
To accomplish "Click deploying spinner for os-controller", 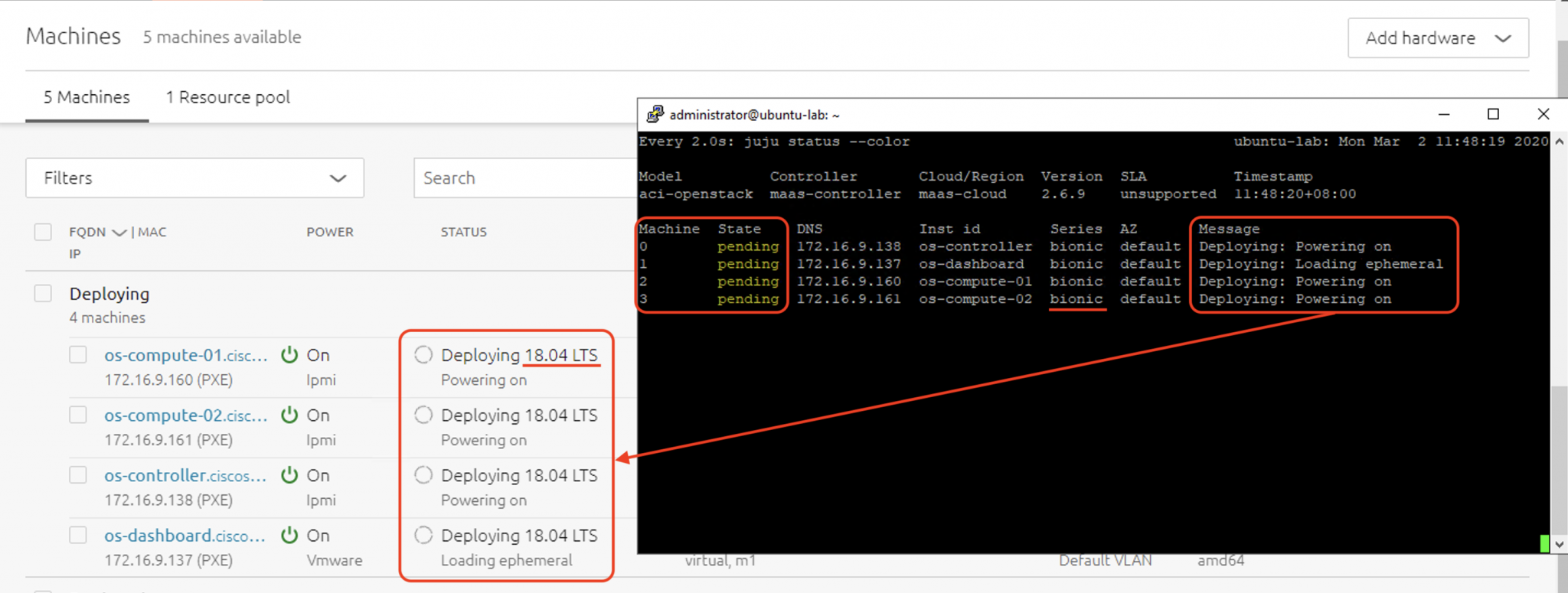I will click(x=423, y=475).
